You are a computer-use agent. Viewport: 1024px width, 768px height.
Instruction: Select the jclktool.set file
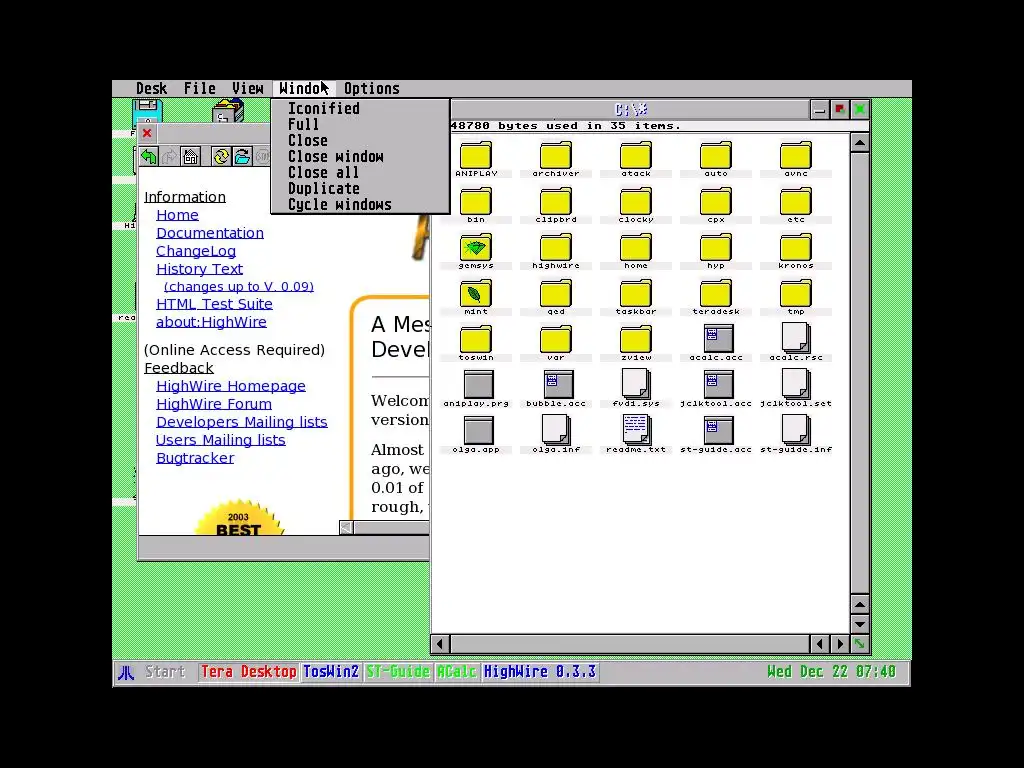[795, 389]
